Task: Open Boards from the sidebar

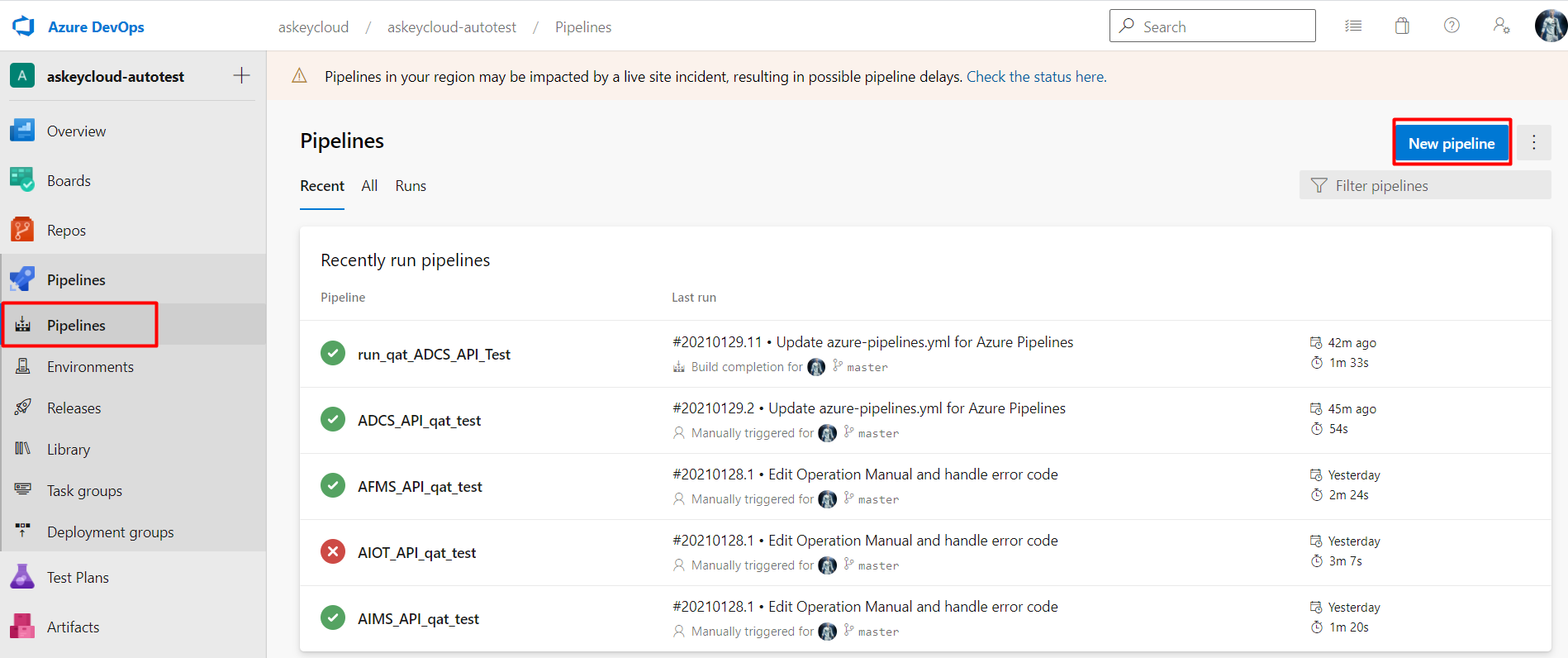Action: pyautogui.click(x=69, y=181)
